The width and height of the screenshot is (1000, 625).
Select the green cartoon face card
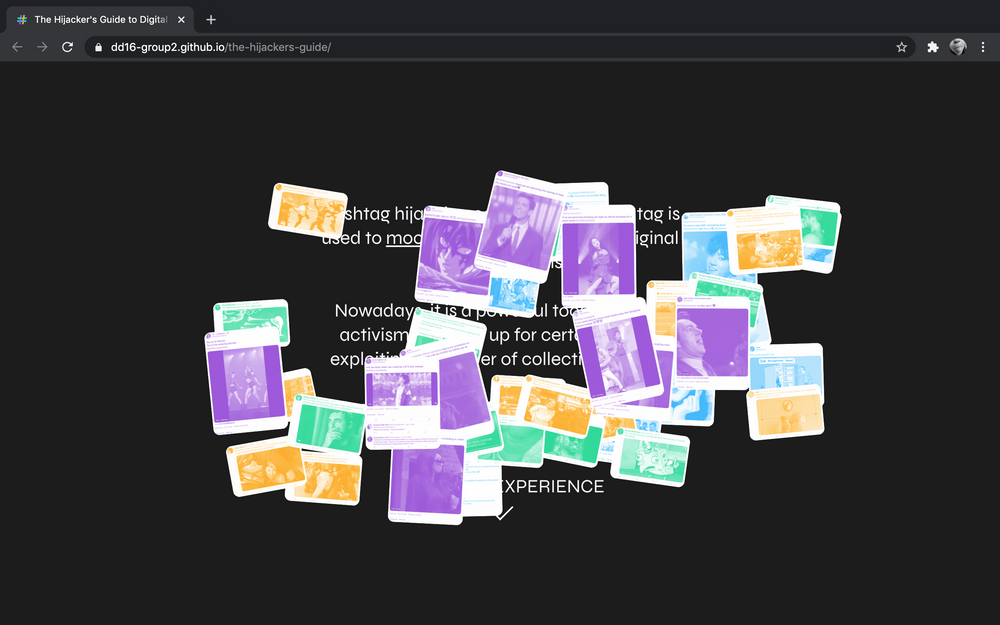pos(651,457)
